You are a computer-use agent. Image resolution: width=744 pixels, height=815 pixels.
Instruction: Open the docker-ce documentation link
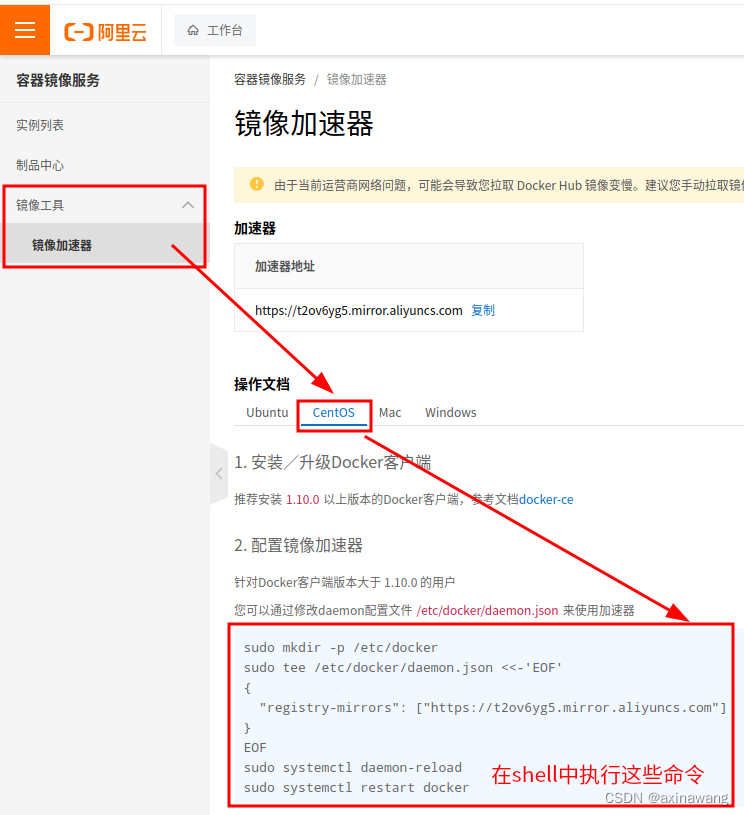pyautogui.click(x=546, y=499)
